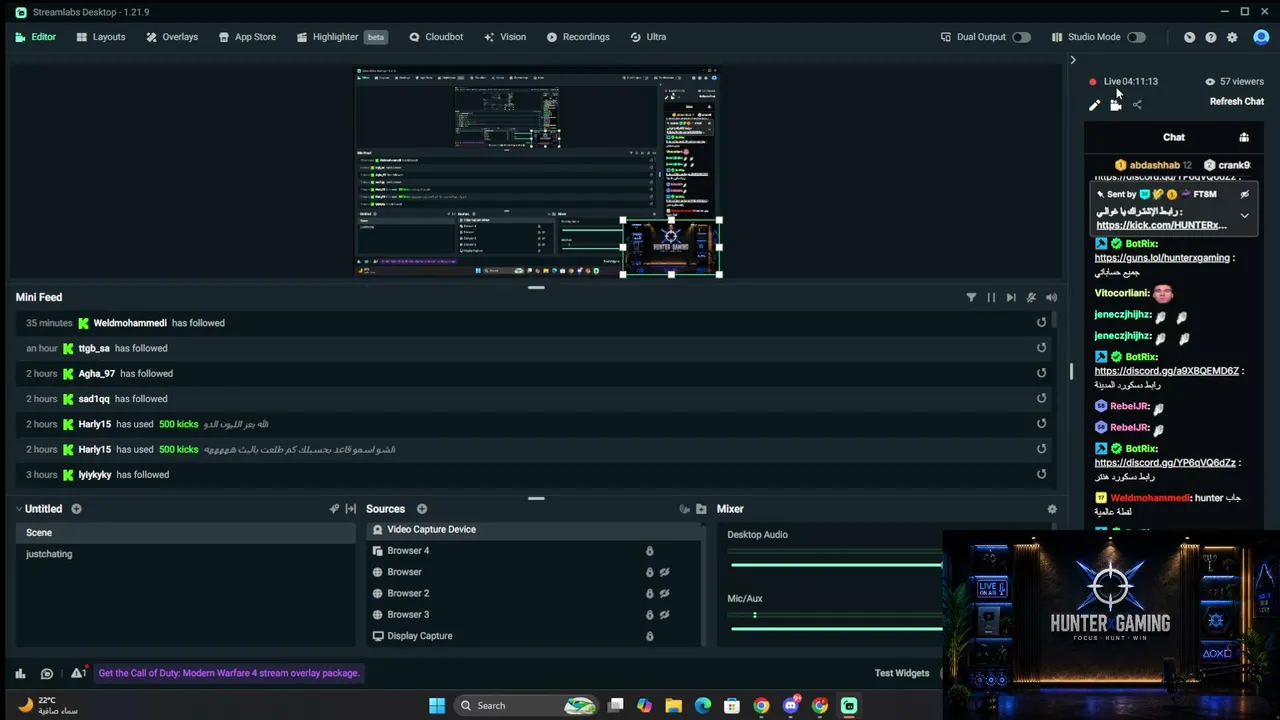Open the Recordings page
This screenshot has width=1280, height=720.
578,37
